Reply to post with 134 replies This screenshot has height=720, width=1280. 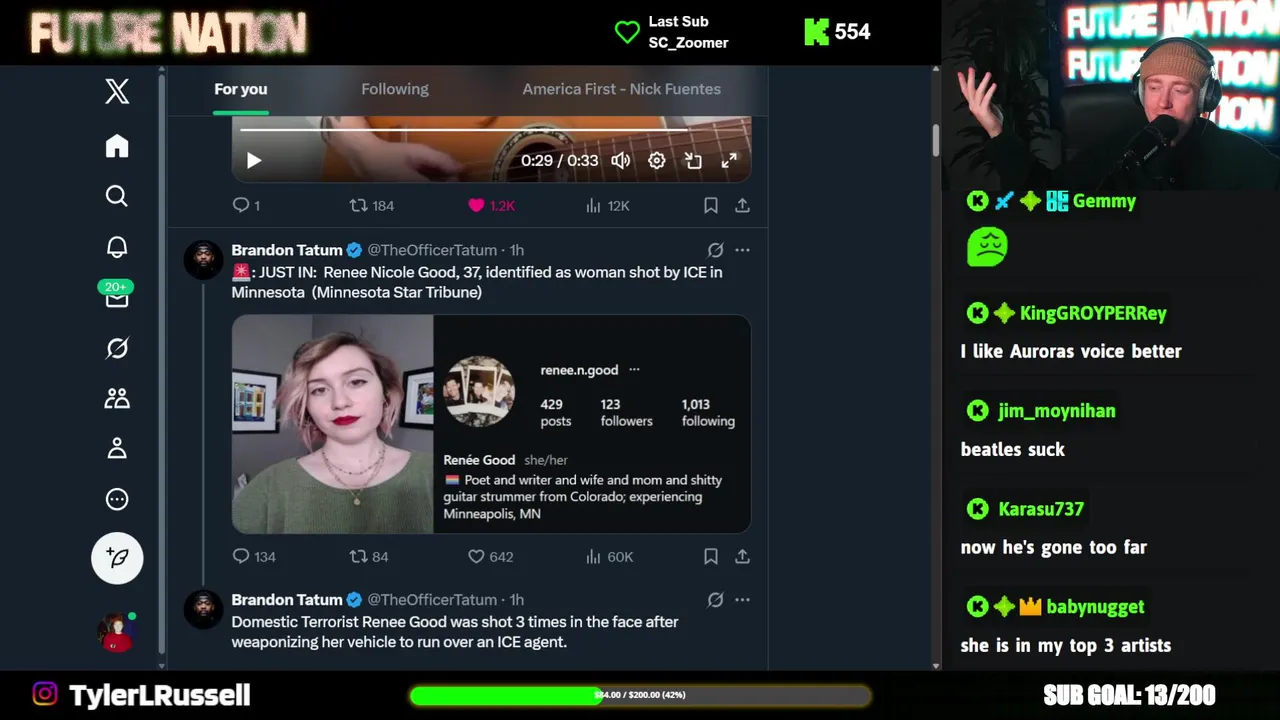254,556
